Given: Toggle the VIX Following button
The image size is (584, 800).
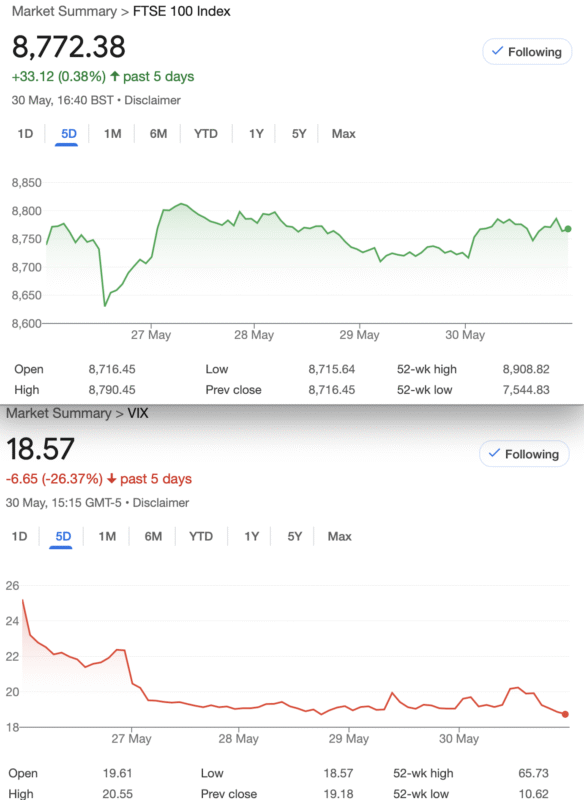Looking at the screenshot, I should [x=524, y=454].
